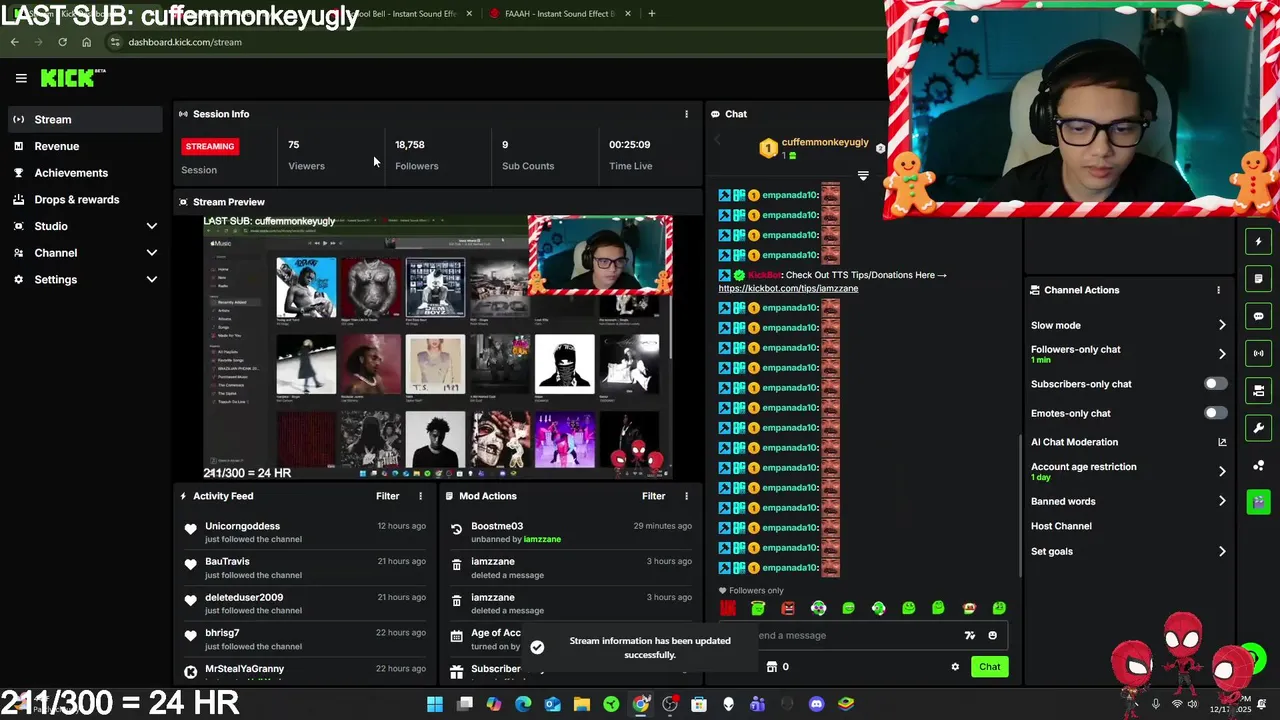Open chat settings gear icon
The image size is (1280, 720).
(x=955, y=667)
